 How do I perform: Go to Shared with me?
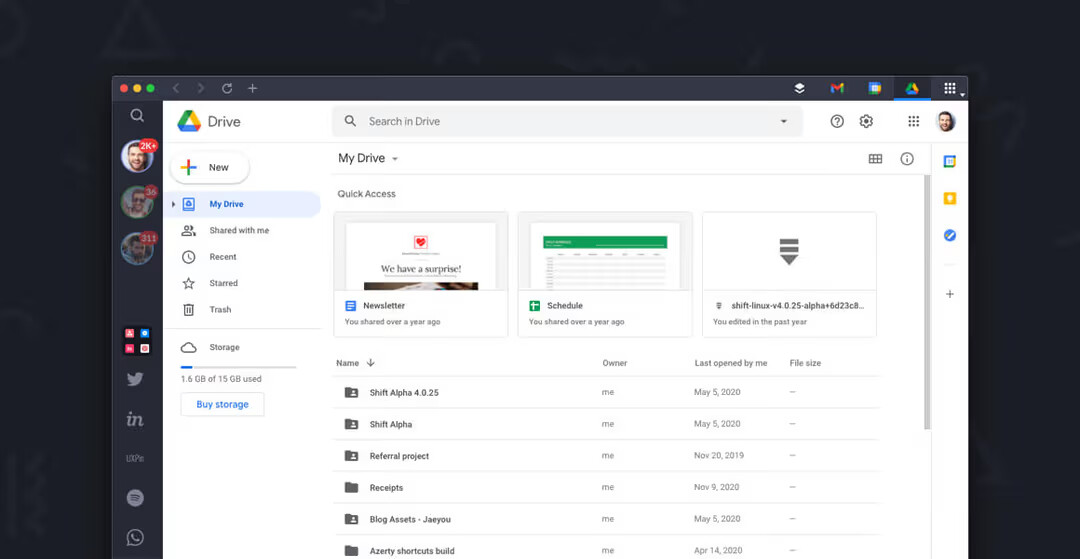coord(238,230)
